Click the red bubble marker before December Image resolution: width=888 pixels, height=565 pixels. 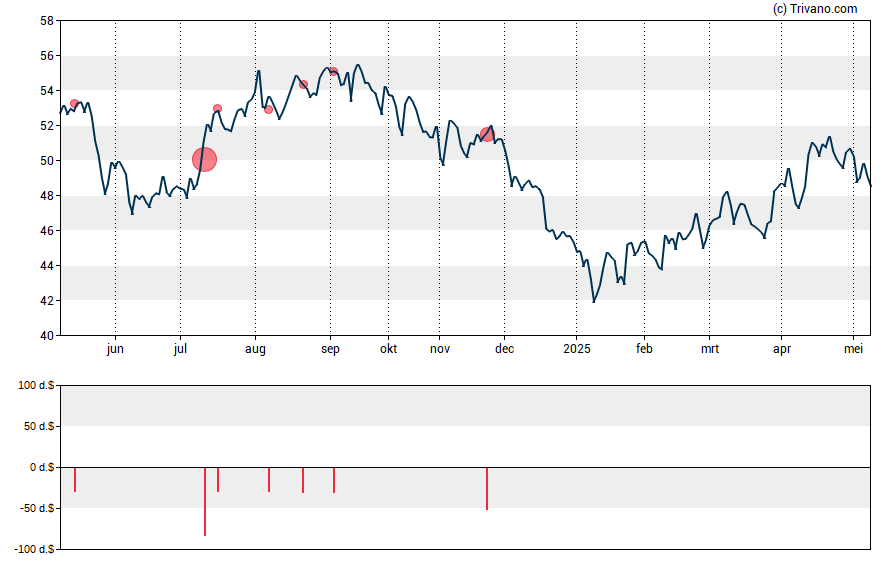[487, 135]
